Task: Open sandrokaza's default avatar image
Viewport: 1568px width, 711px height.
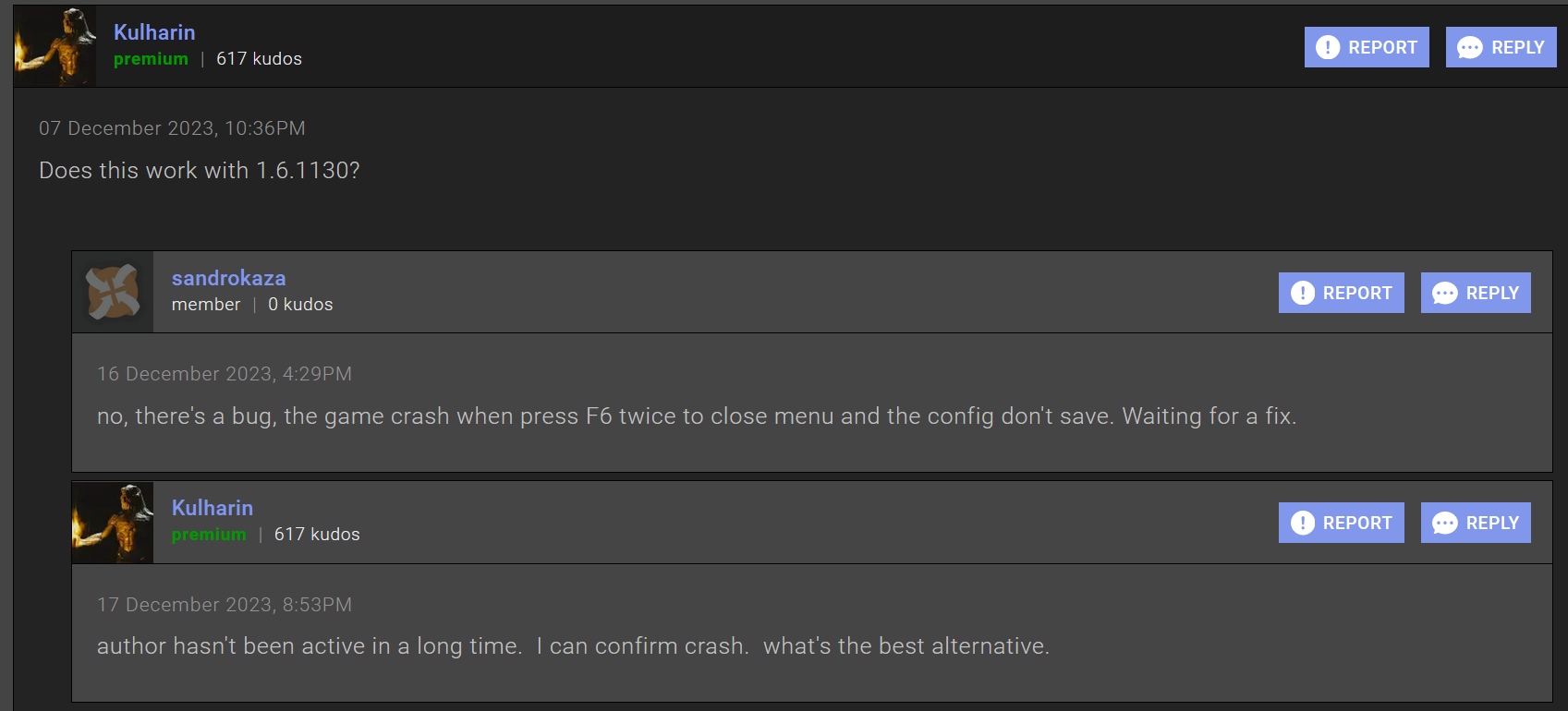Action: pyautogui.click(x=113, y=292)
